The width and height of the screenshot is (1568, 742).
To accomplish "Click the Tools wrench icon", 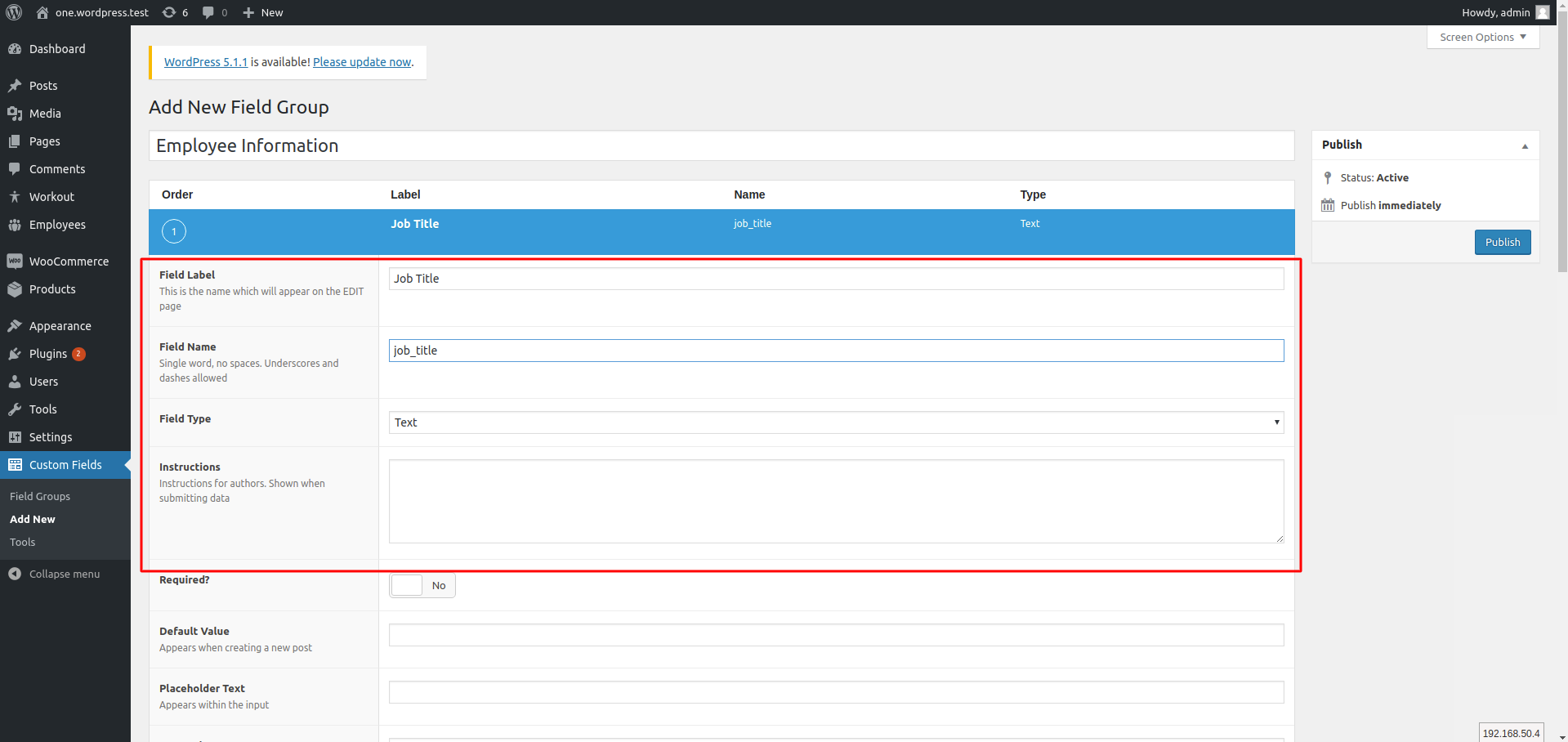I will [15, 409].
